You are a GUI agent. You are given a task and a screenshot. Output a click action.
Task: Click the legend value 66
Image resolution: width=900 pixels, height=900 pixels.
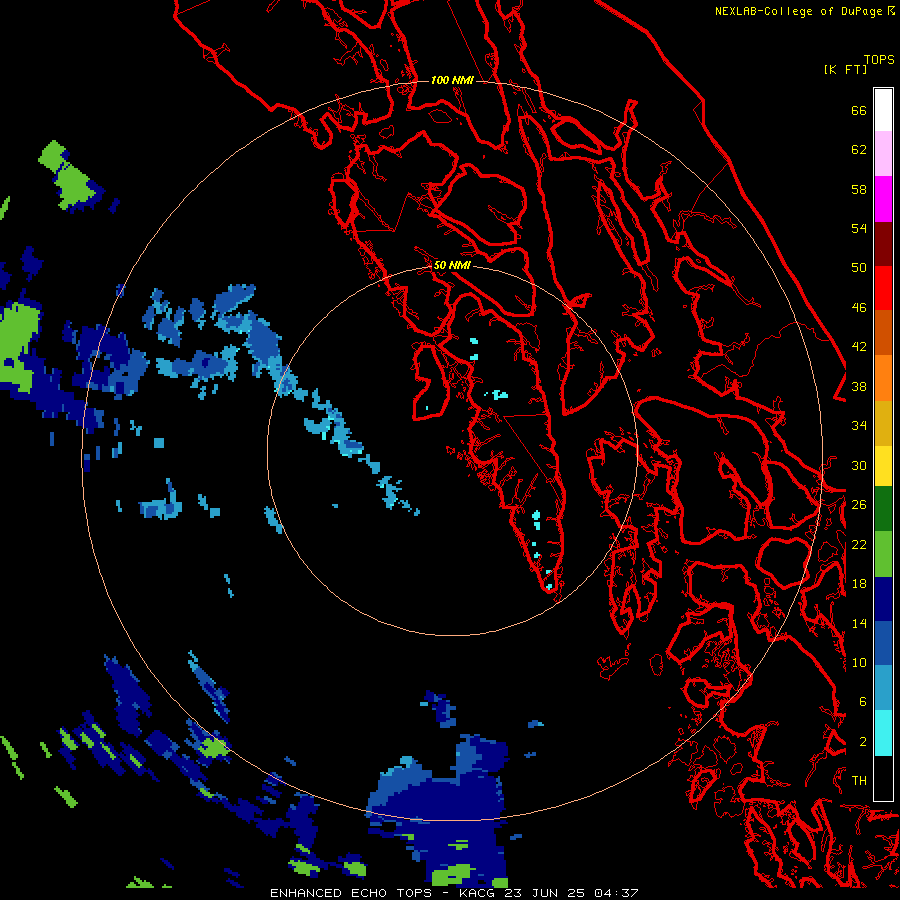tap(859, 110)
